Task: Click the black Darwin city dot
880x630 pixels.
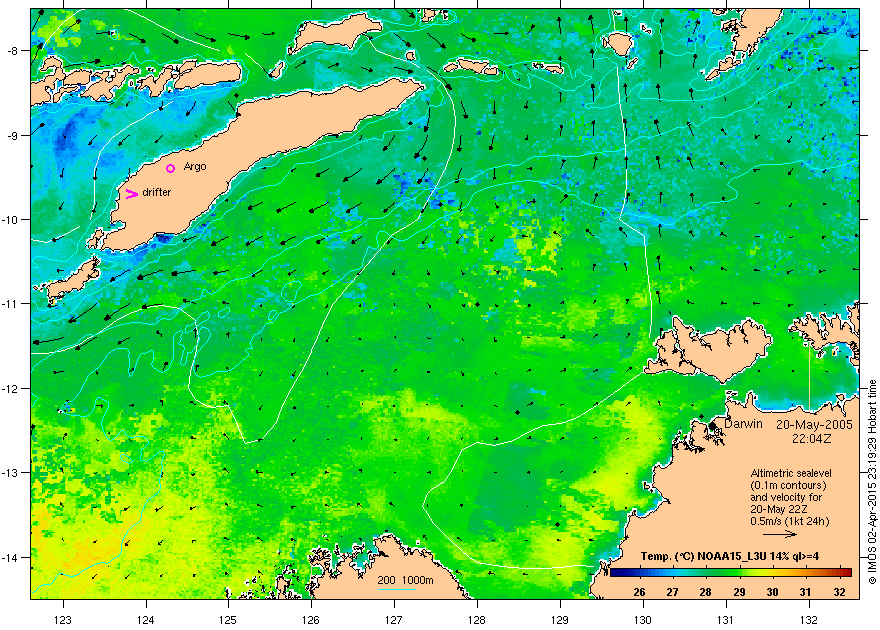Action: click(712, 426)
